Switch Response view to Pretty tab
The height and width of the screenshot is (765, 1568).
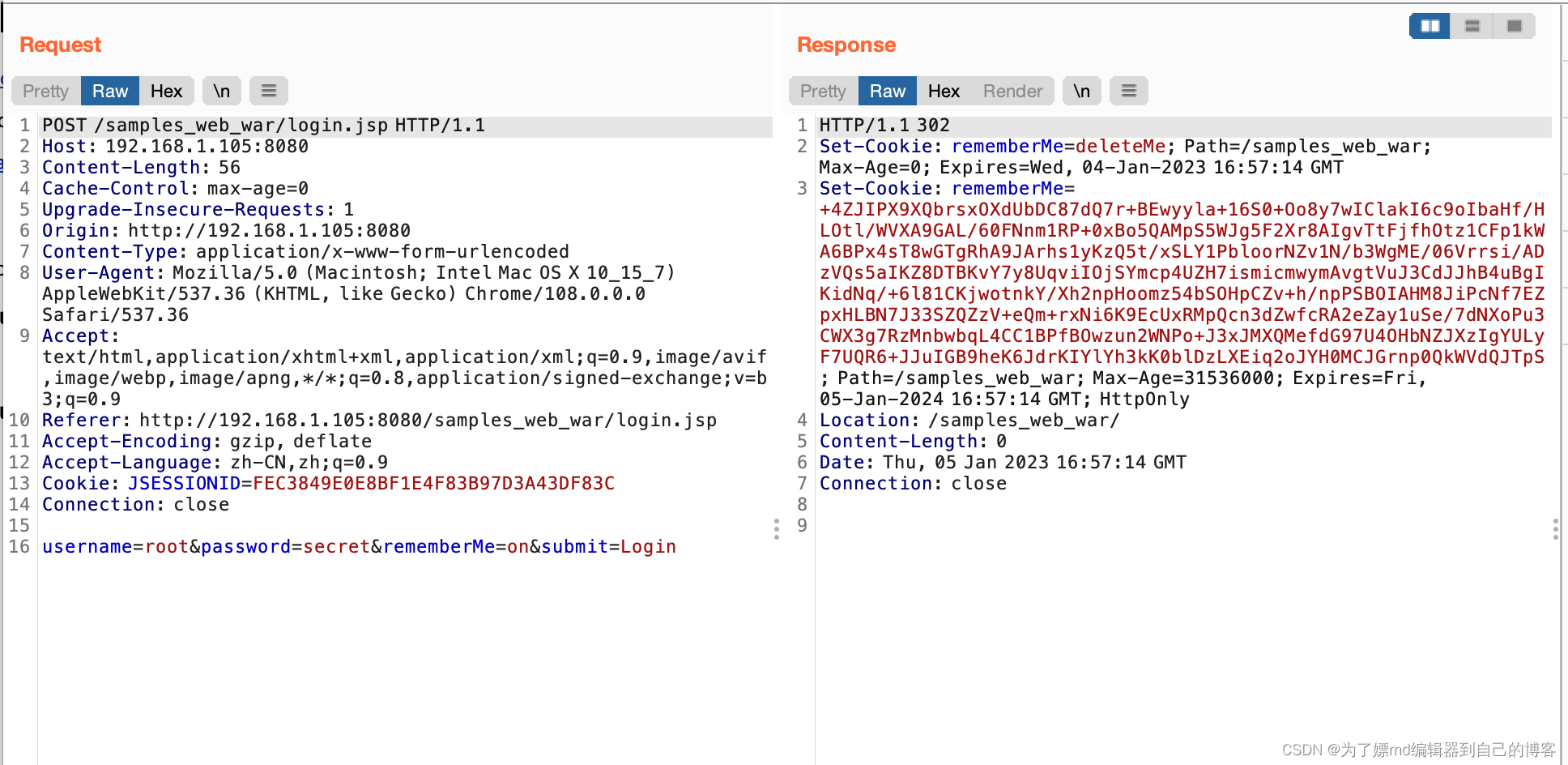(x=823, y=91)
